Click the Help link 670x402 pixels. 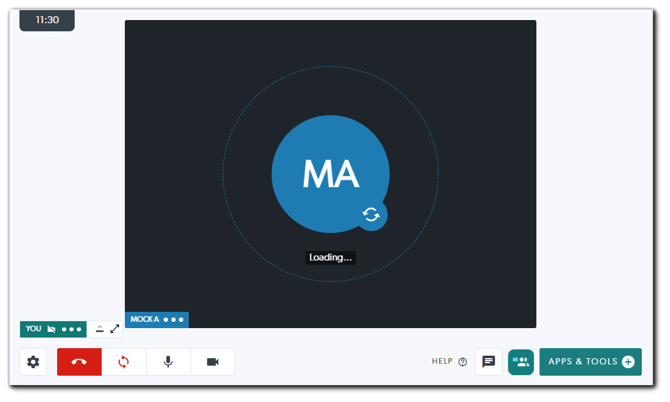[448, 362]
